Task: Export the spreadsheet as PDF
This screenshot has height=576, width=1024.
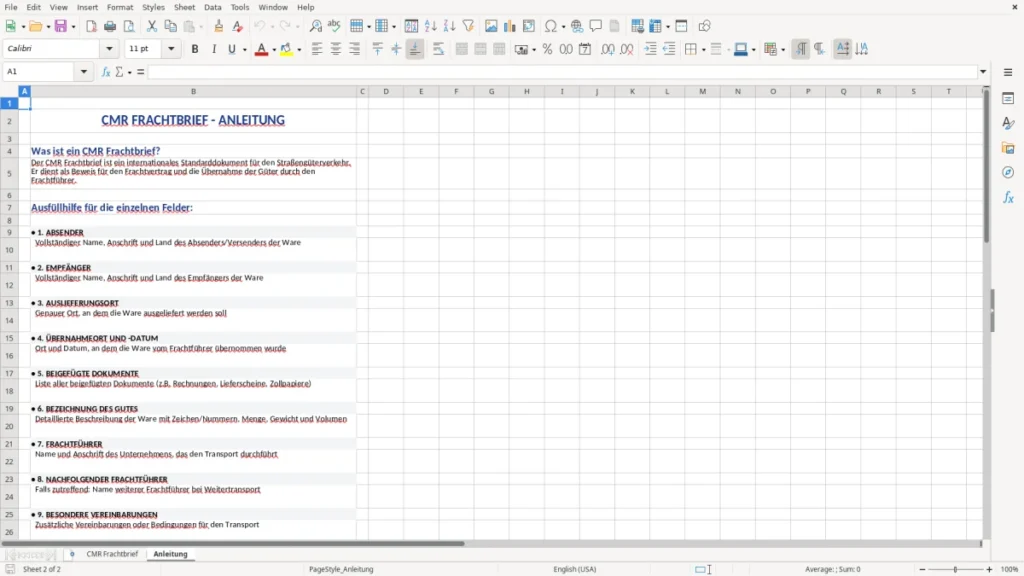Action: [91, 26]
